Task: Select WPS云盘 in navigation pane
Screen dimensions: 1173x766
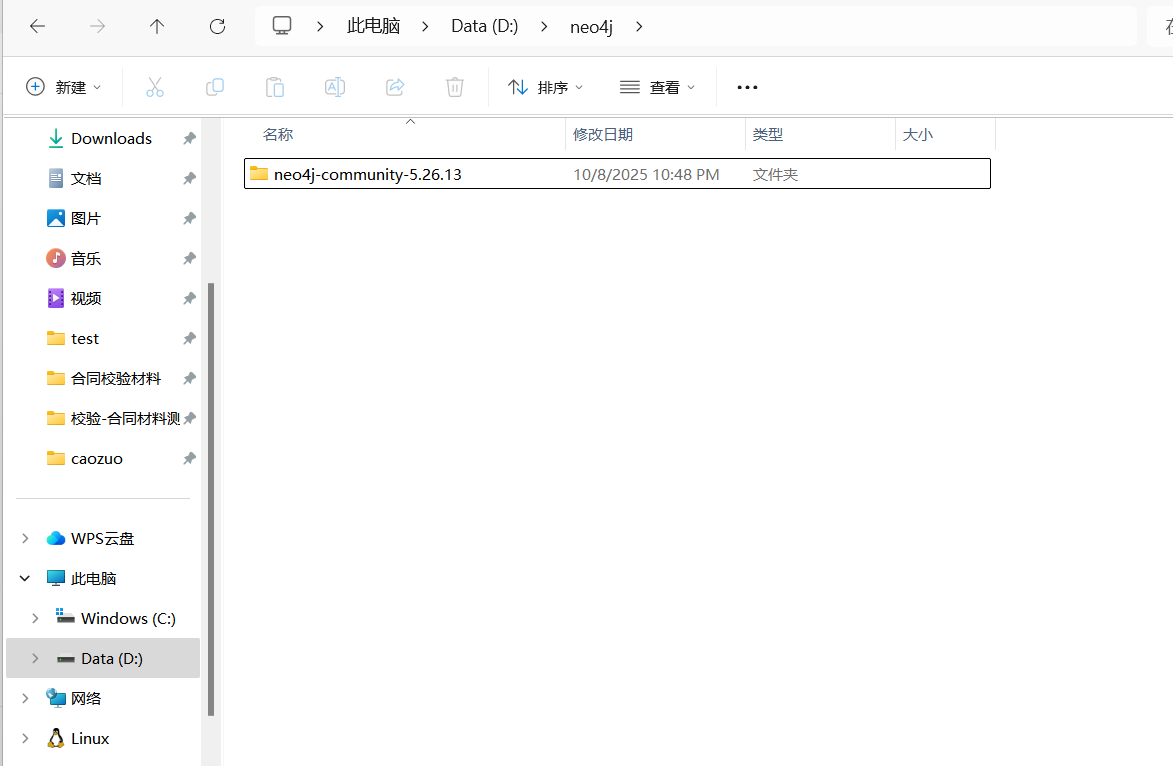Action: pyautogui.click(x=102, y=539)
